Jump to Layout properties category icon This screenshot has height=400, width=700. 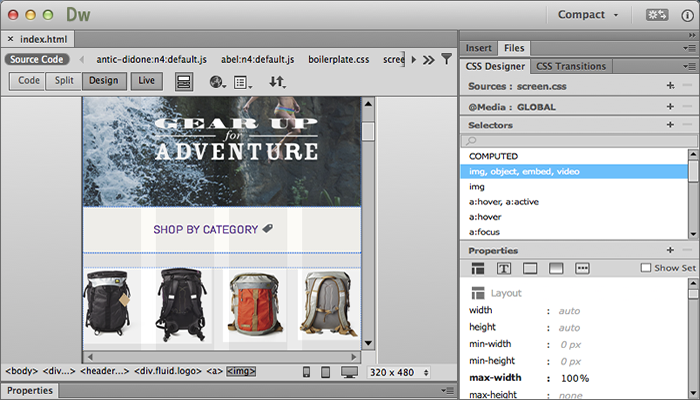tap(478, 268)
